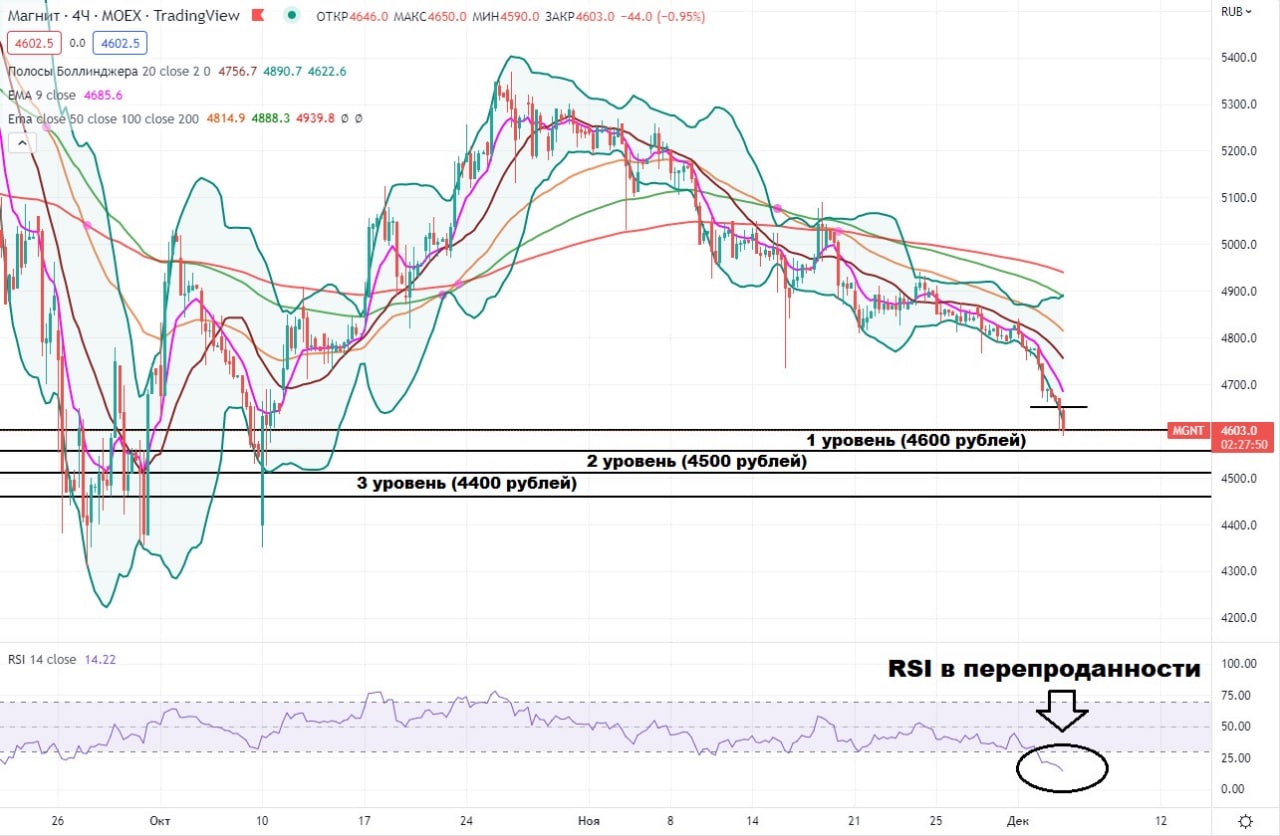Screen dimensions: 1280x836
Task: Click the red 4602.5 sell price box
Action: (33, 43)
